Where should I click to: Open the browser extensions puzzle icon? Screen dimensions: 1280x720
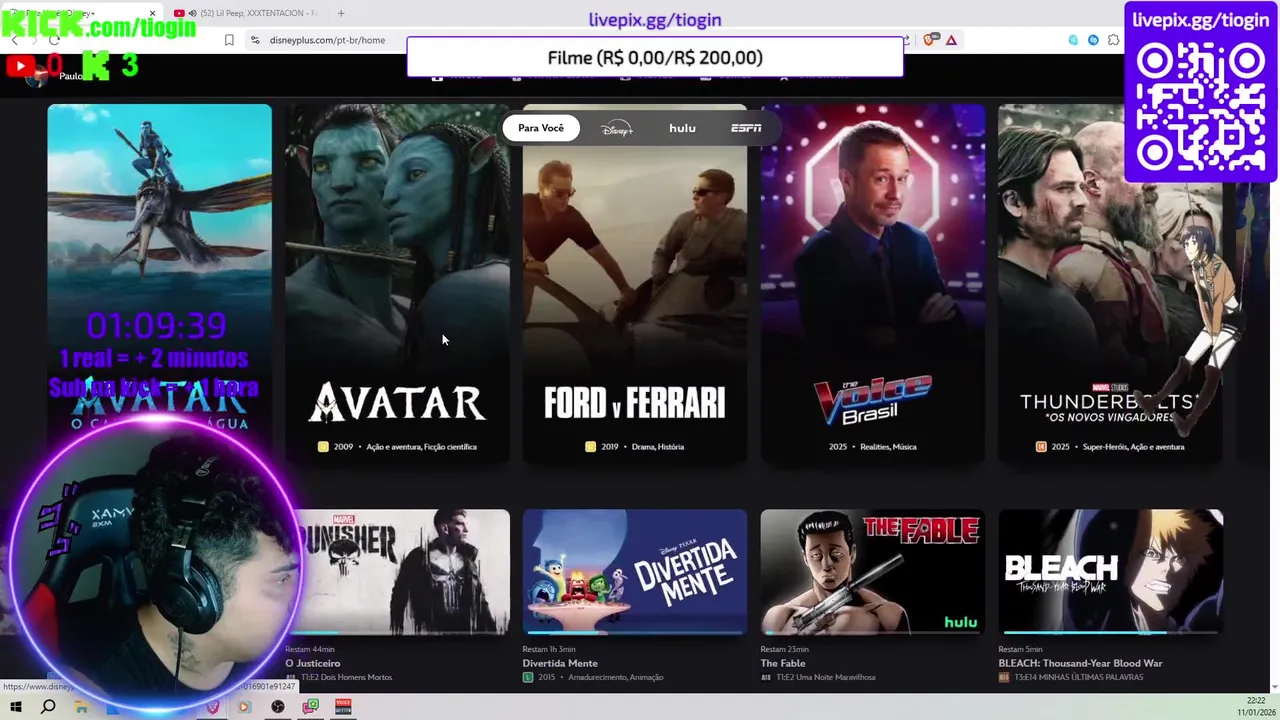tap(1113, 40)
